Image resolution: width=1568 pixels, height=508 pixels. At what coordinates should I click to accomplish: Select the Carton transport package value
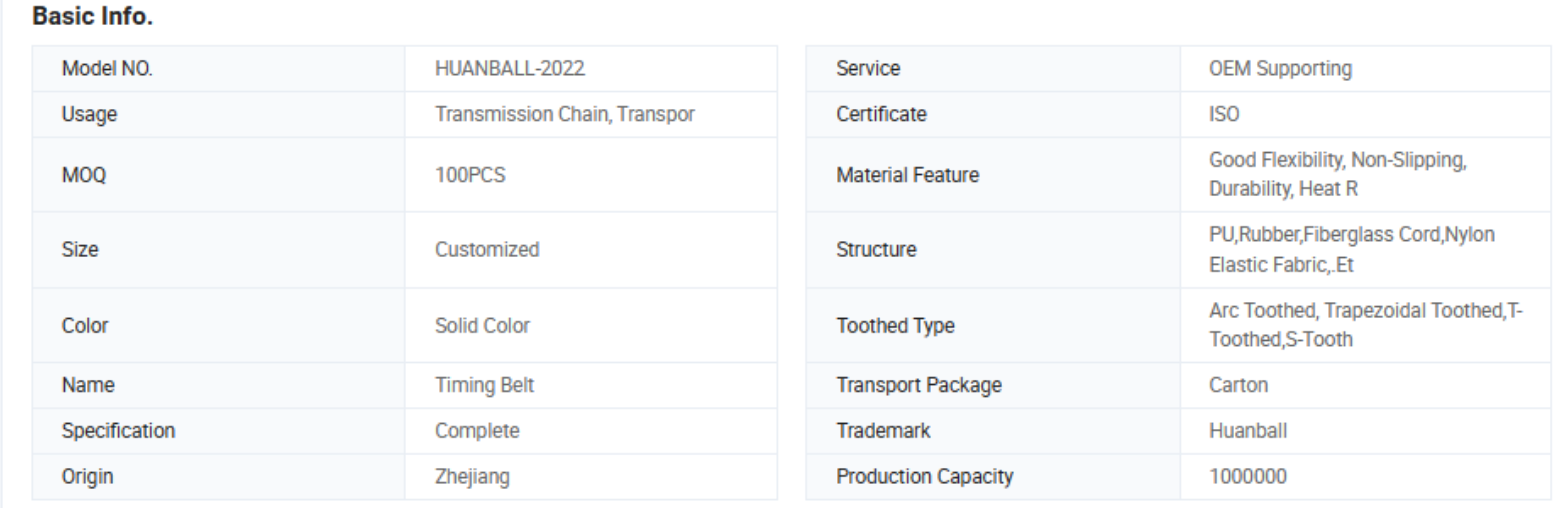coord(1238,385)
